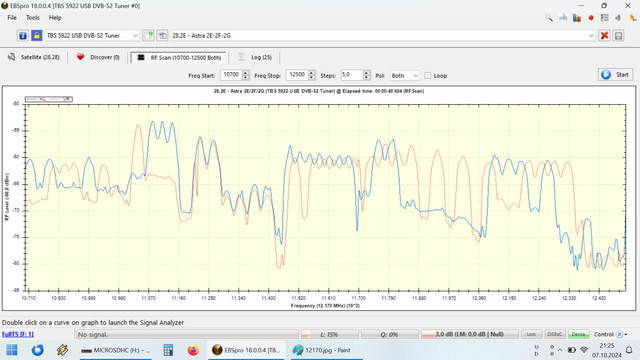Toggle the Lock indicator in status bar
This screenshot has width=640, height=360.
coord(531,334)
